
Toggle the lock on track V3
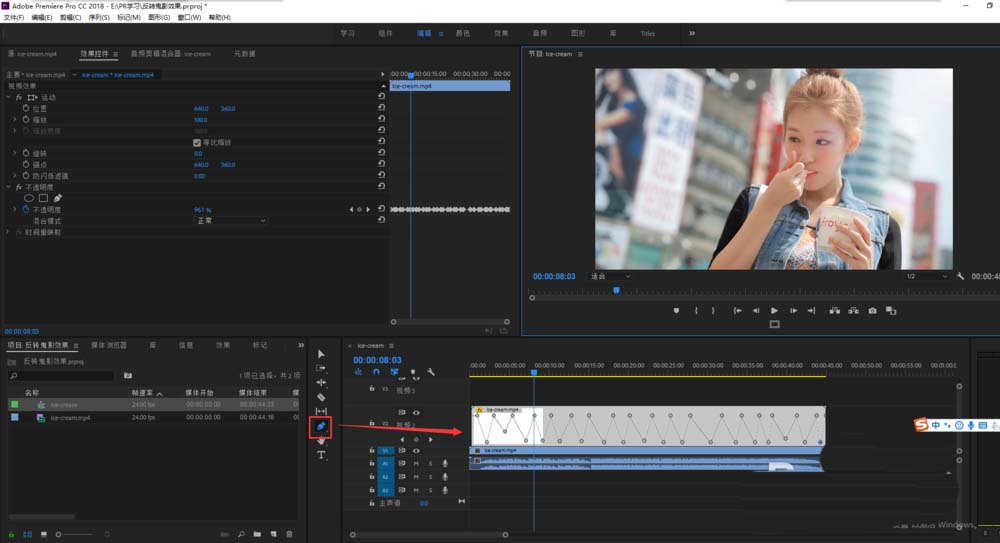372,388
